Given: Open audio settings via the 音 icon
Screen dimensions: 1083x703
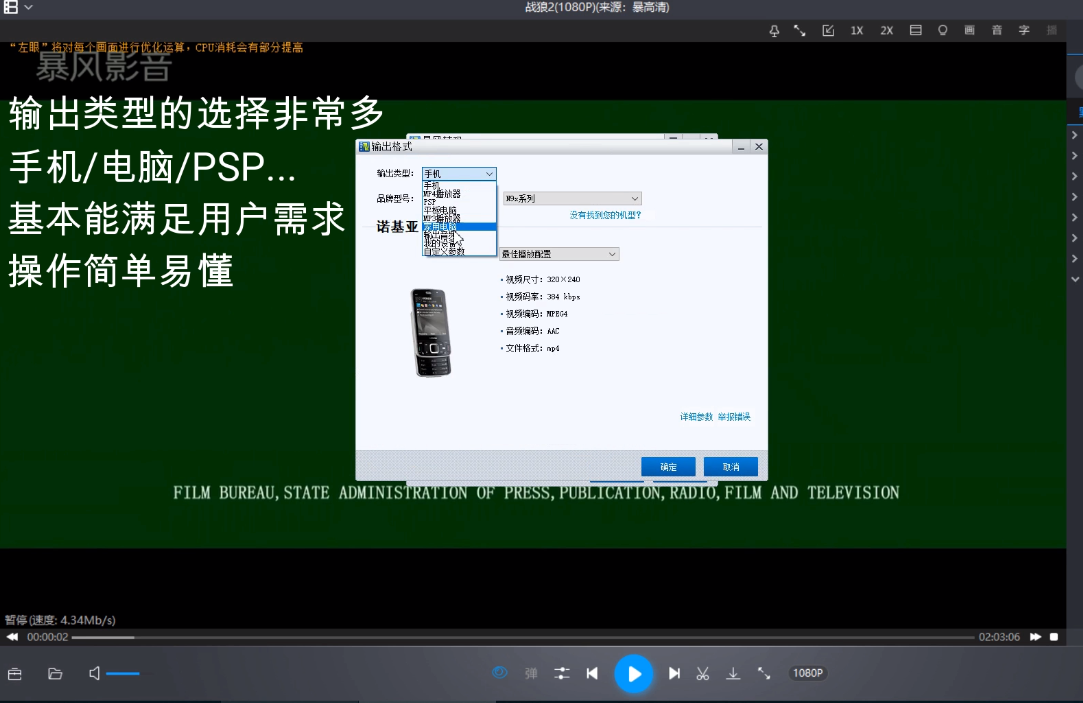Looking at the screenshot, I should coord(997,31).
